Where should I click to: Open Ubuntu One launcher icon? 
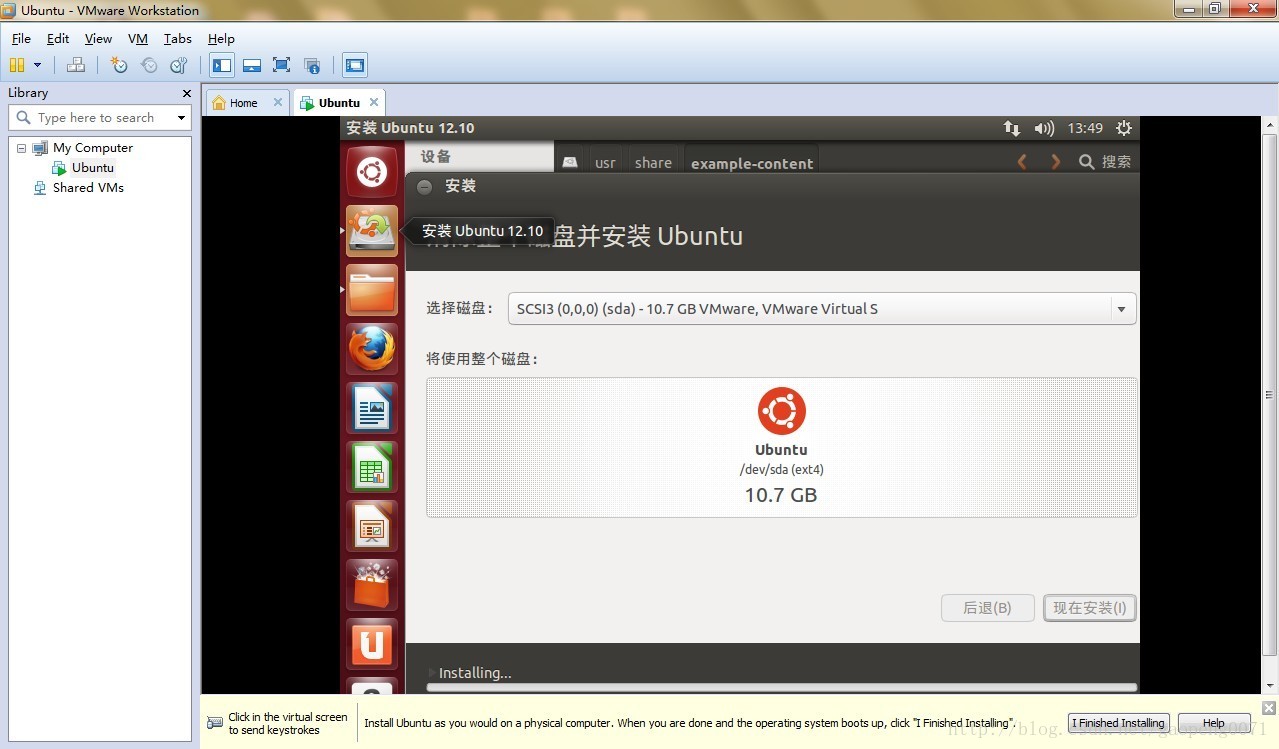pos(372,644)
